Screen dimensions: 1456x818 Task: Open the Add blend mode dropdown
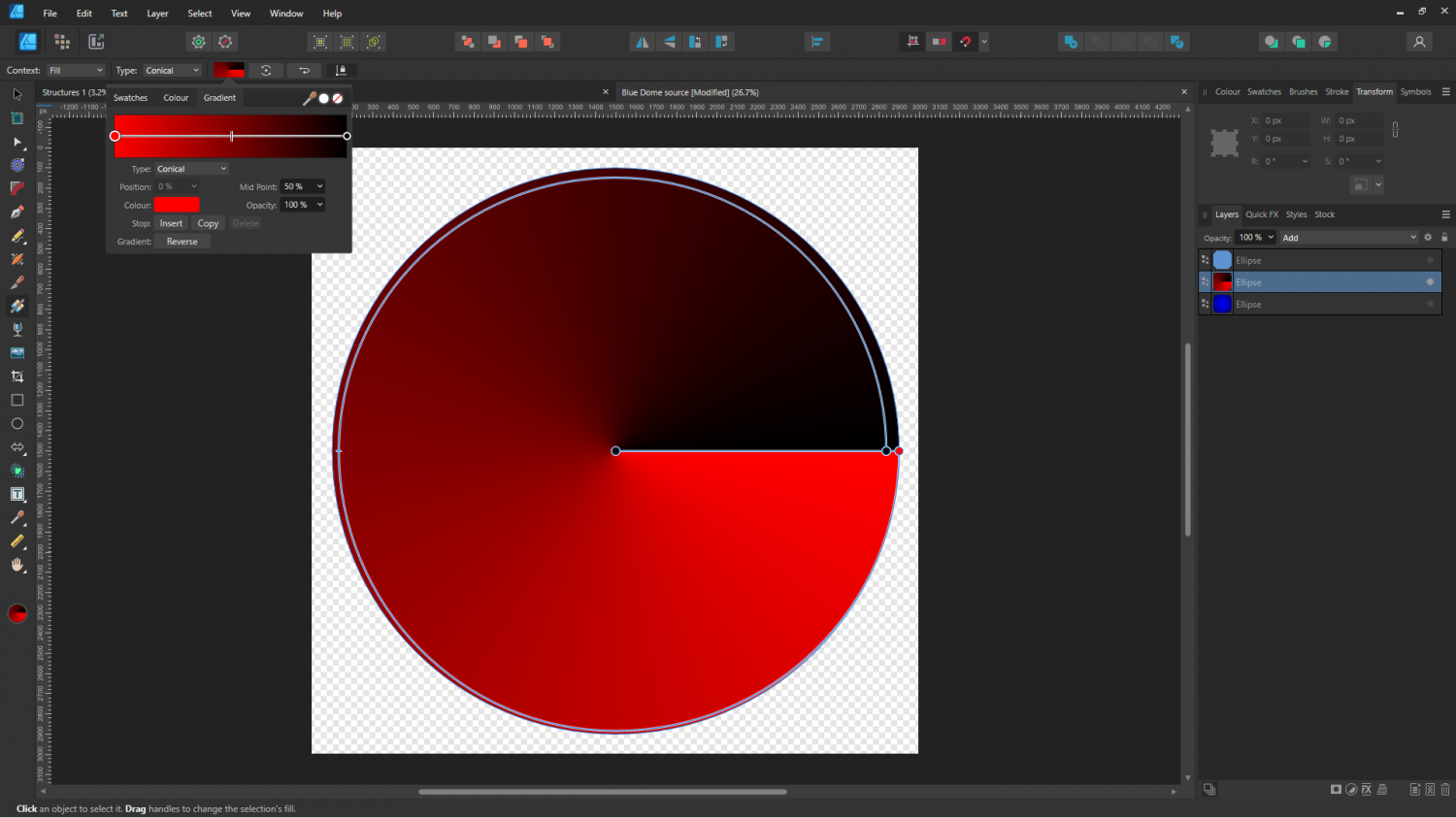[x=1348, y=238]
